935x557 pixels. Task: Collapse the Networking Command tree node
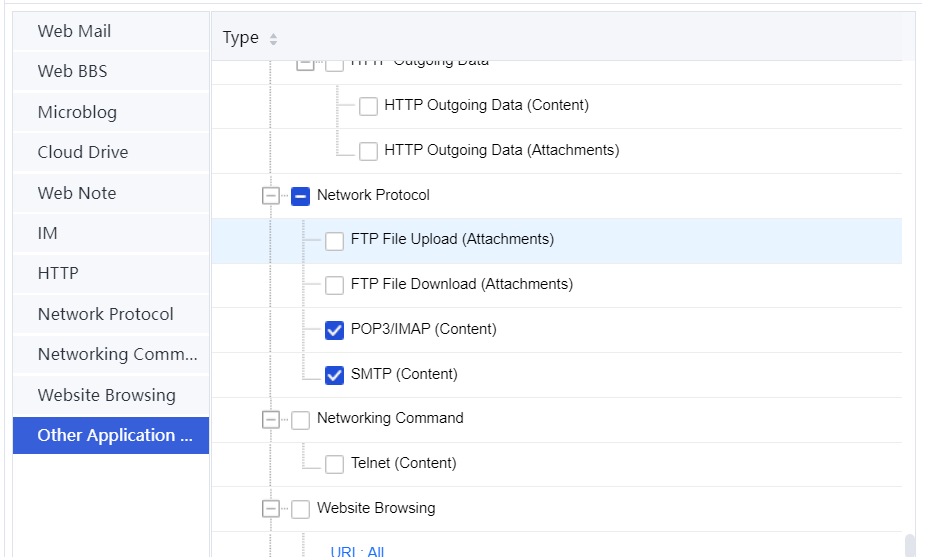271,419
